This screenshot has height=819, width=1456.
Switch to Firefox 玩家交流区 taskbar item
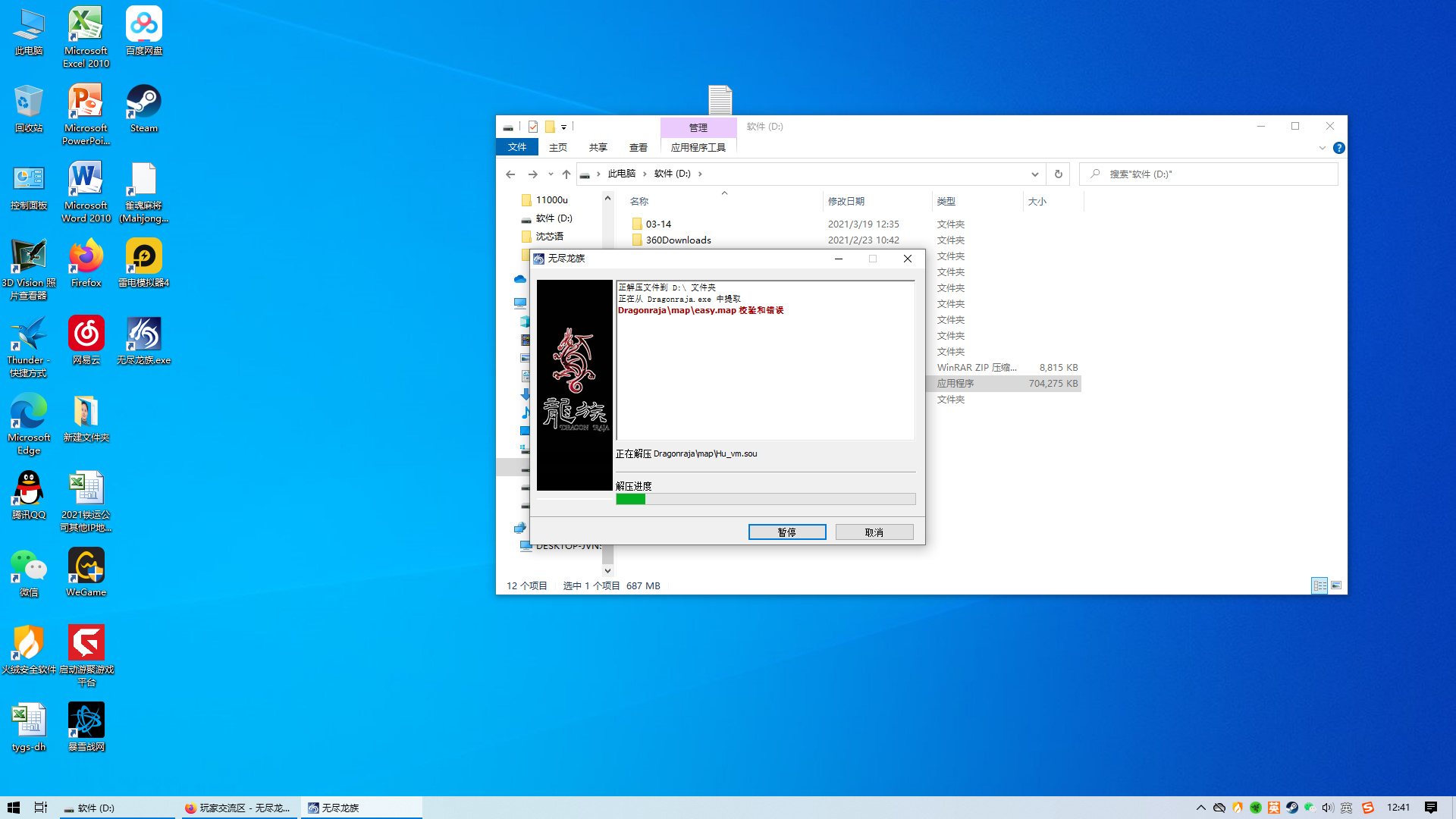239,808
